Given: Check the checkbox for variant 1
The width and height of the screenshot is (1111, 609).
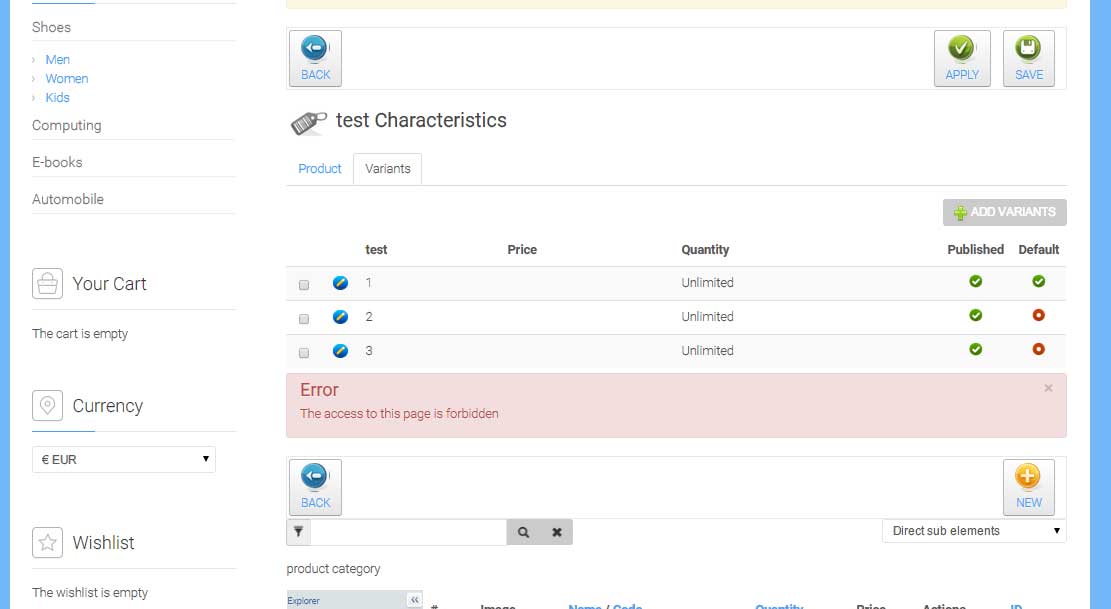Looking at the screenshot, I should point(304,285).
